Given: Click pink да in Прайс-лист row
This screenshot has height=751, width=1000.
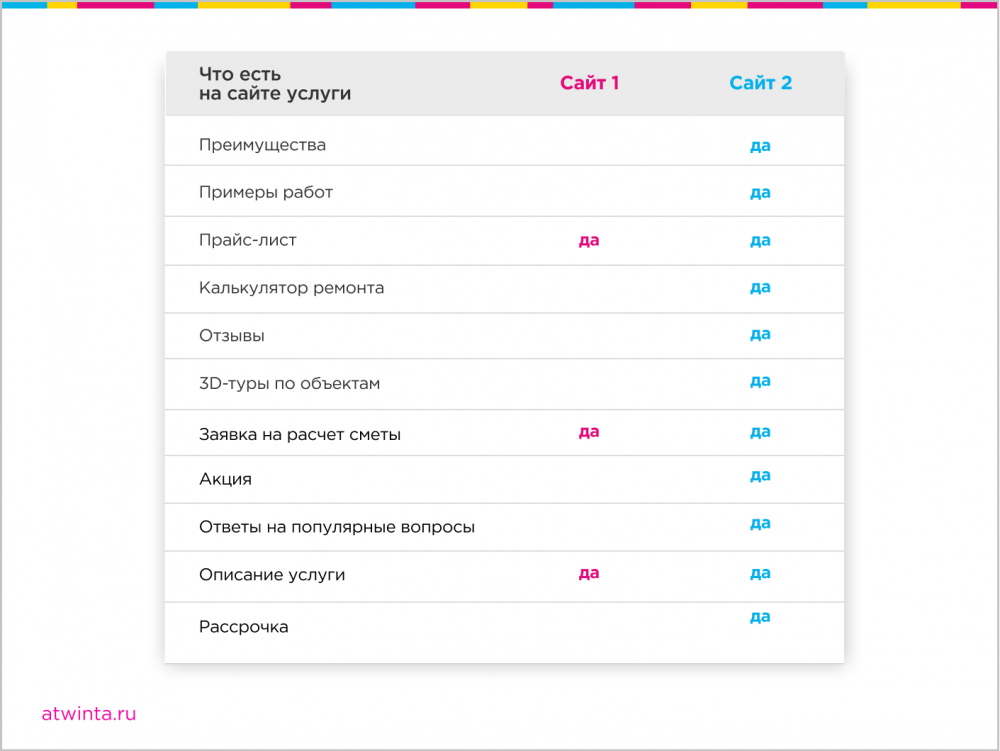Looking at the screenshot, I should coord(589,240).
